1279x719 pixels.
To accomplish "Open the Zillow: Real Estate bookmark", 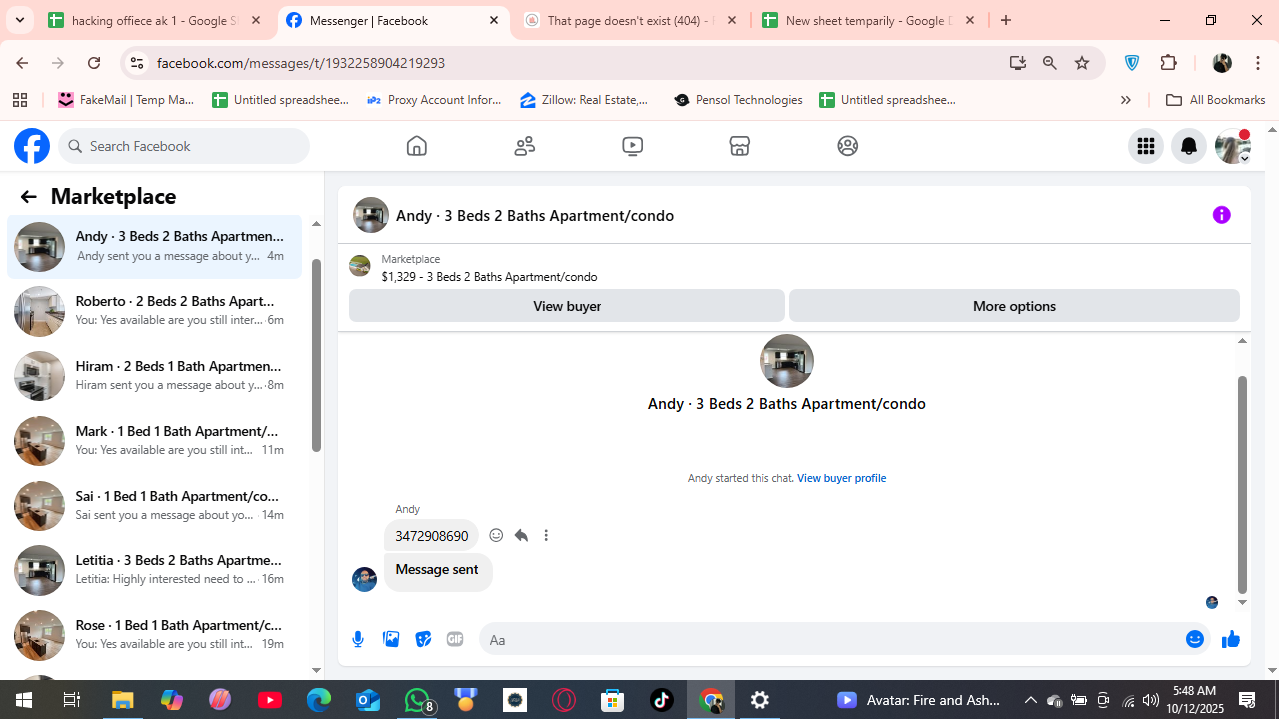I will click(585, 100).
